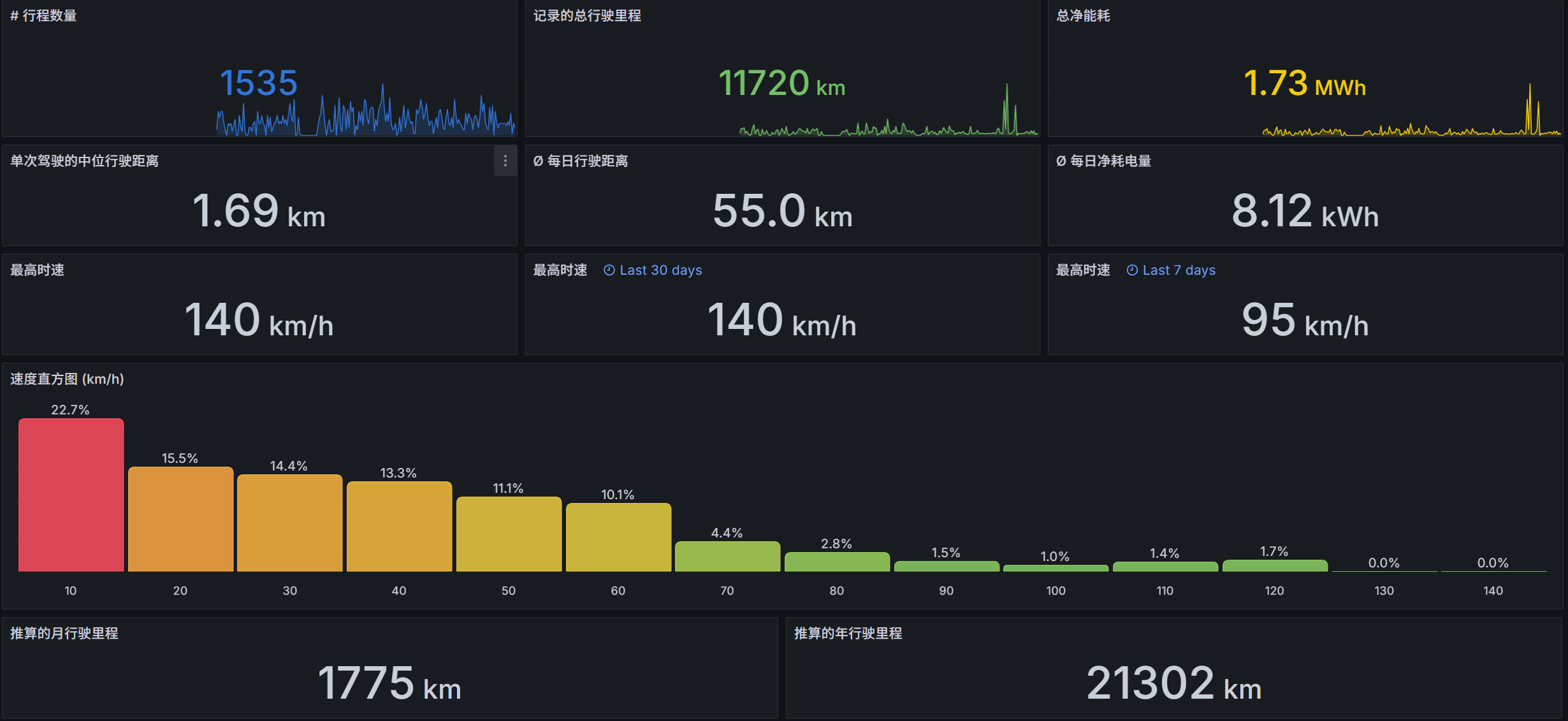Click the '推算的月行驶里程' panel title
1568x721 pixels.
[64, 633]
